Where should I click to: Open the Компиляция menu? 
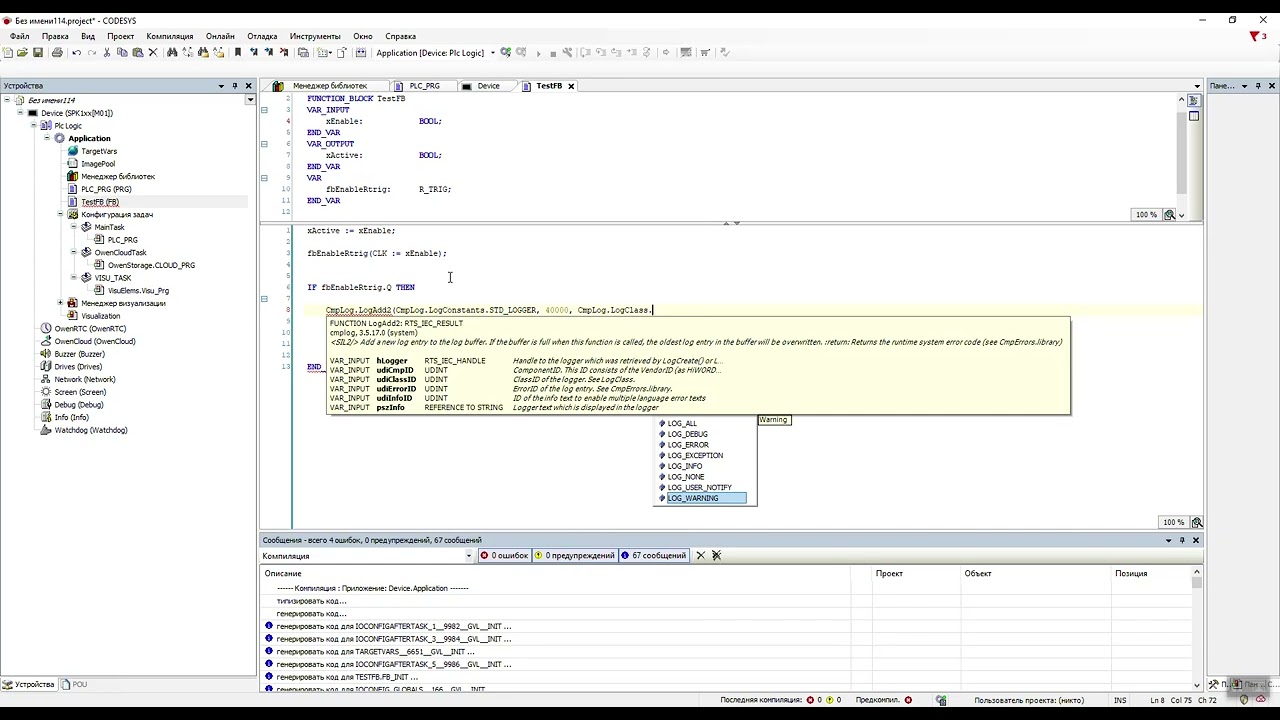point(169,36)
